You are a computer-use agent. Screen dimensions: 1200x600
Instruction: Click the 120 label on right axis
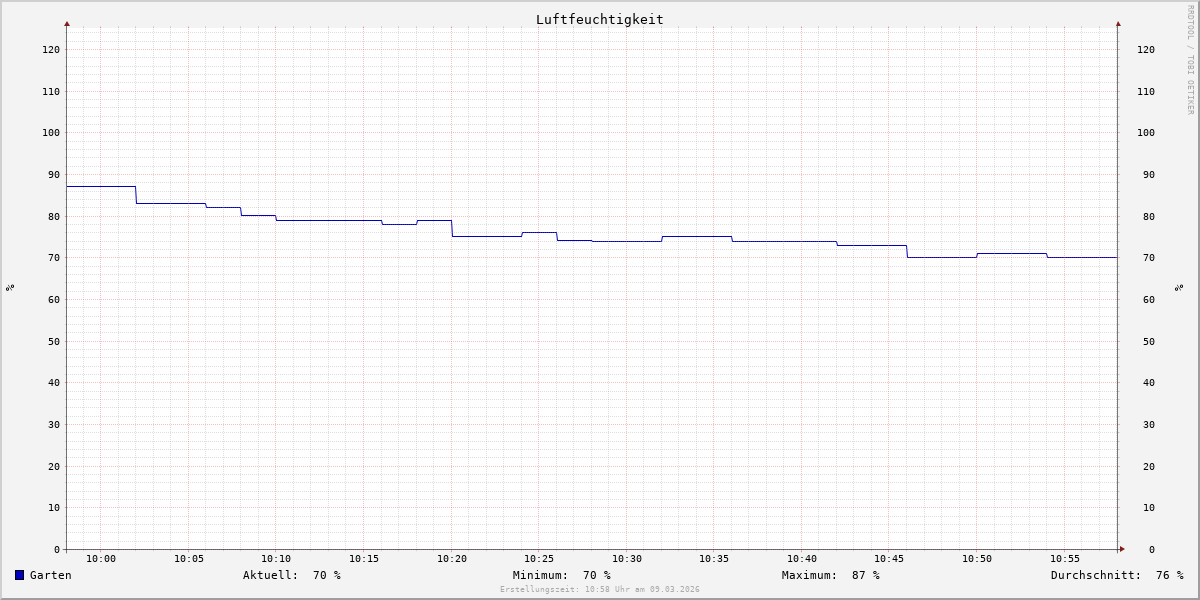pos(1146,49)
